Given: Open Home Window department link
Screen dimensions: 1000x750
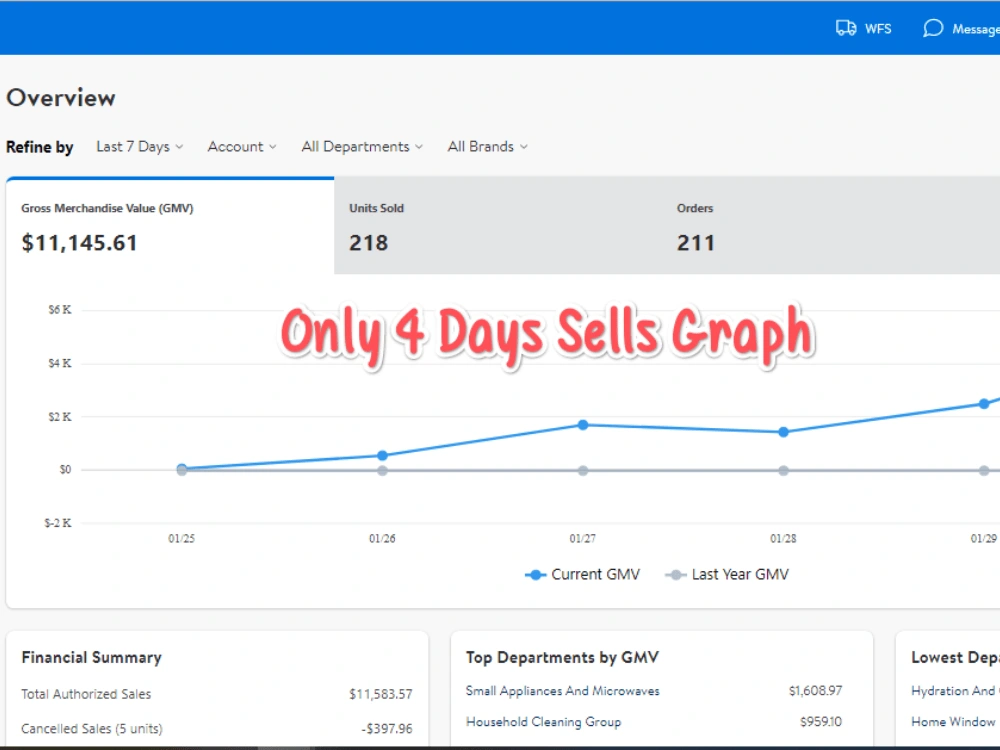Looking at the screenshot, I should 953,721.
